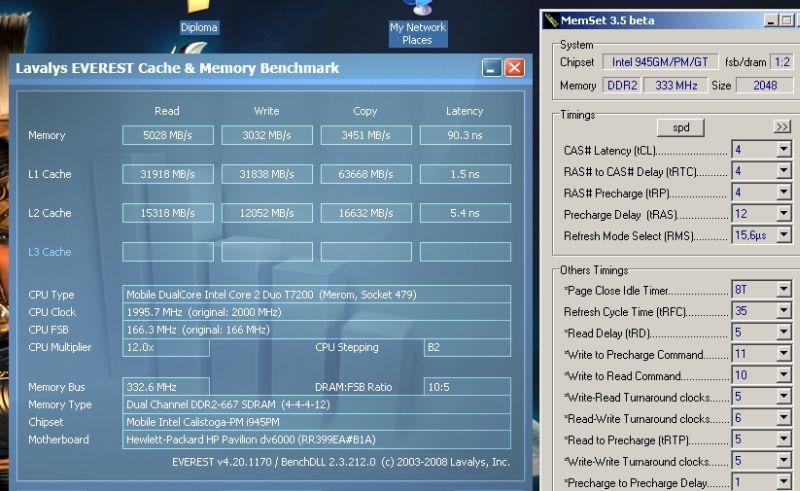800x491 pixels.
Task: Click the L2 Cache Latency value 5.4 ns
Action: coord(465,213)
